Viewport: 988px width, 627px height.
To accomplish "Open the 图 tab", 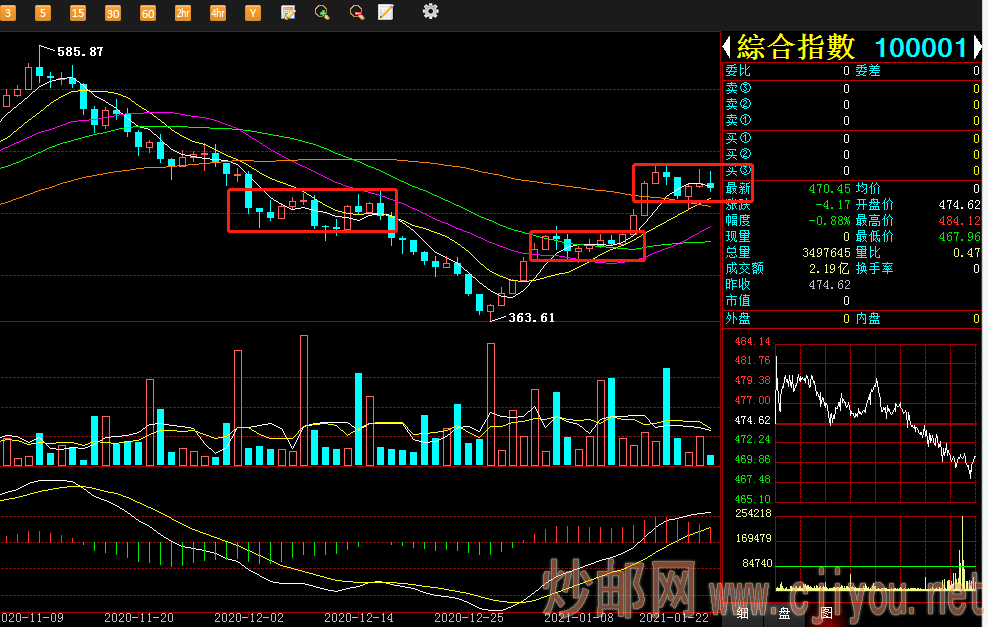I will pyautogui.click(x=826, y=613).
